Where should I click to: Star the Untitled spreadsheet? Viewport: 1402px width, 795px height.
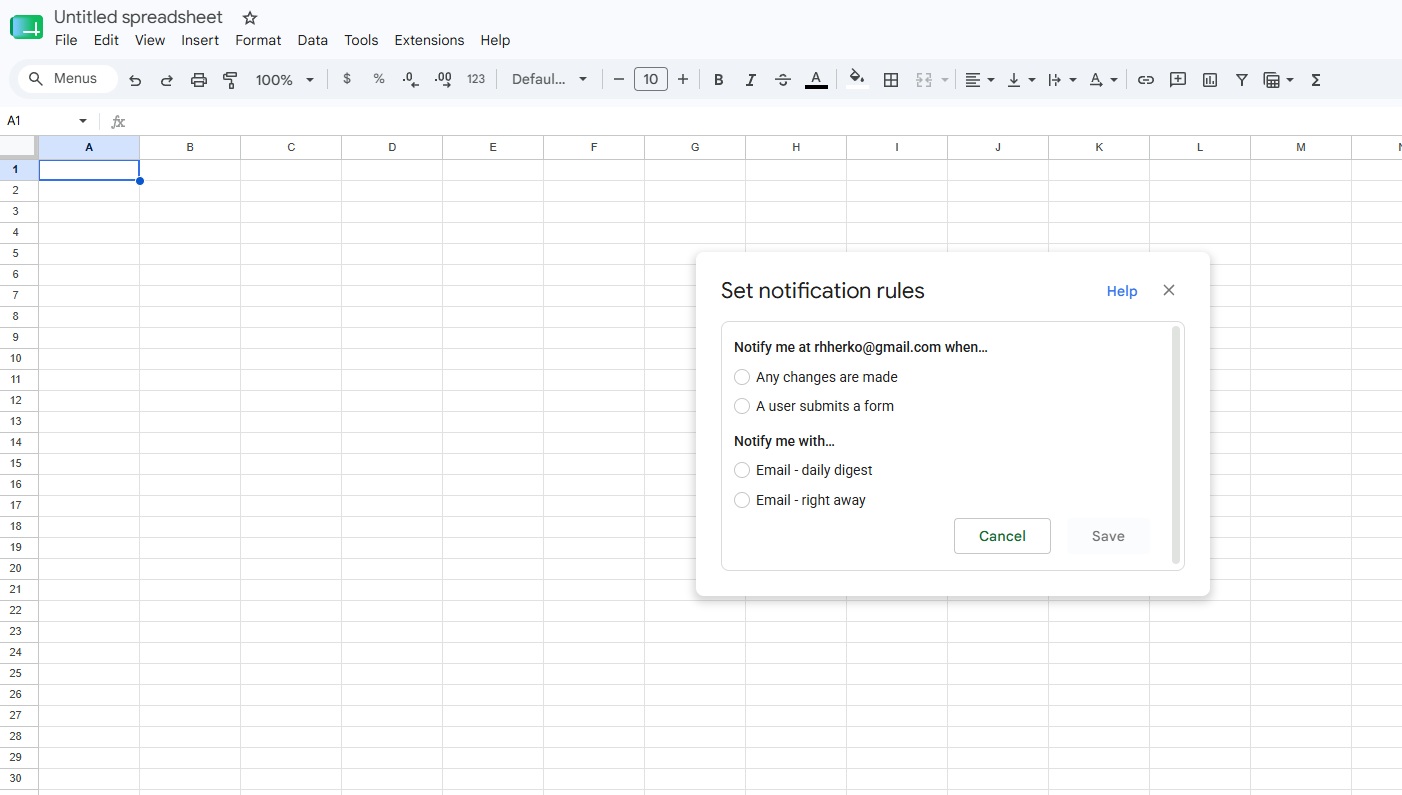(250, 18)
